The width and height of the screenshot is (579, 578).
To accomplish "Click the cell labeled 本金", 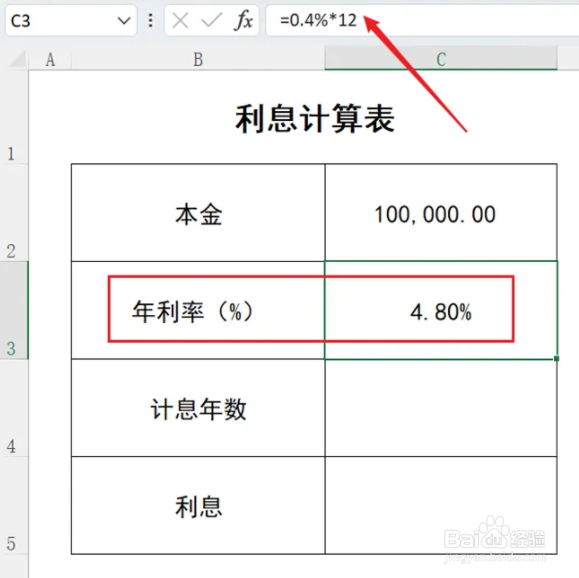I will [x=198, y=213].
